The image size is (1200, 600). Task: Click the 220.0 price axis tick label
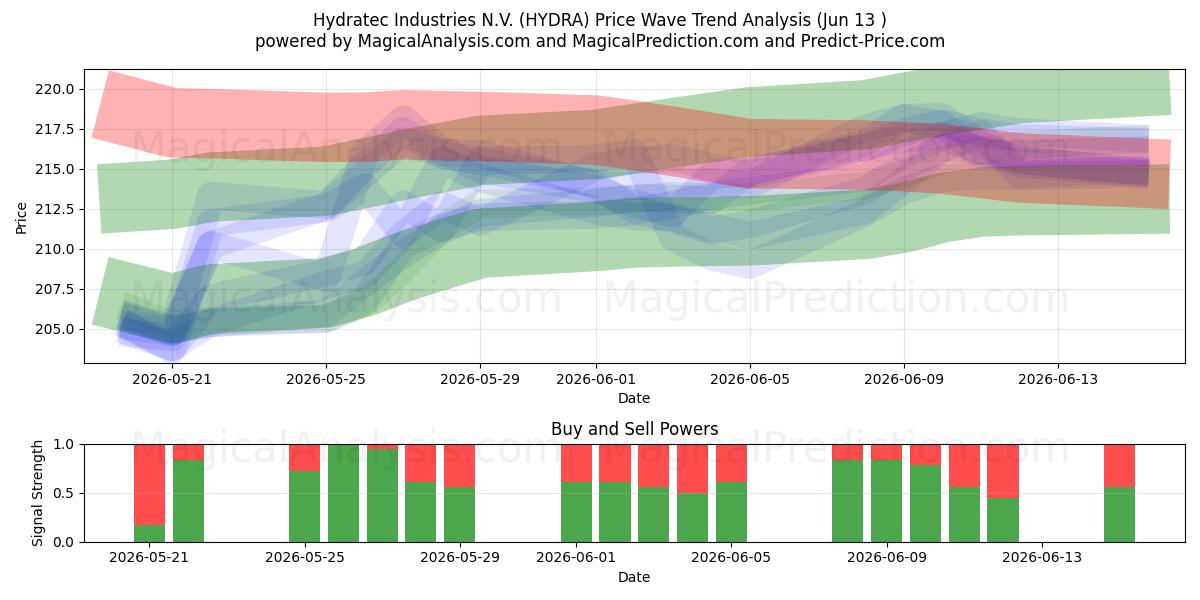click(x=56, y=89)
